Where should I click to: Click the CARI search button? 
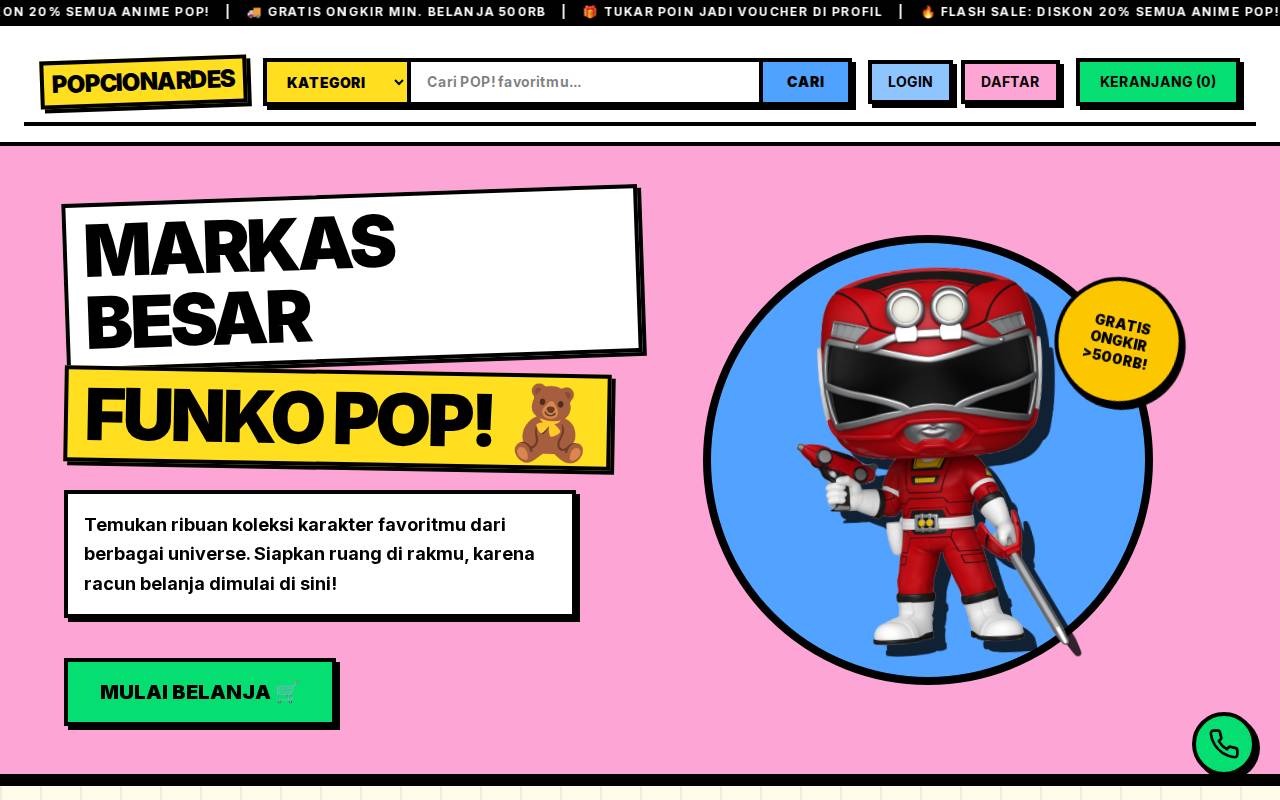[x=806, y=82]
